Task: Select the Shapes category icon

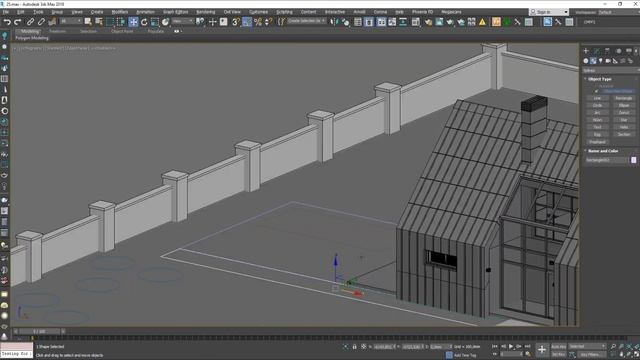Action: (593, 61)
